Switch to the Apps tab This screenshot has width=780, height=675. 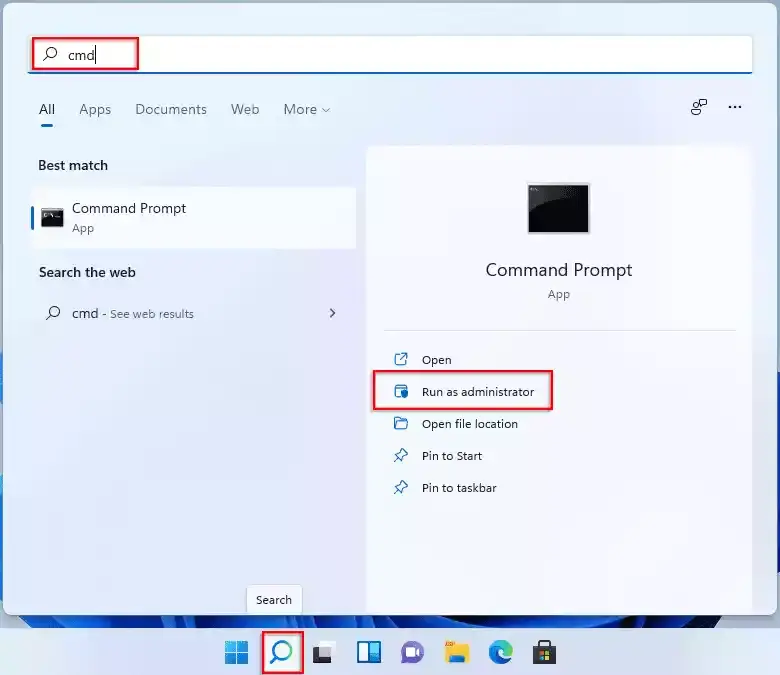tap(95, 109)
